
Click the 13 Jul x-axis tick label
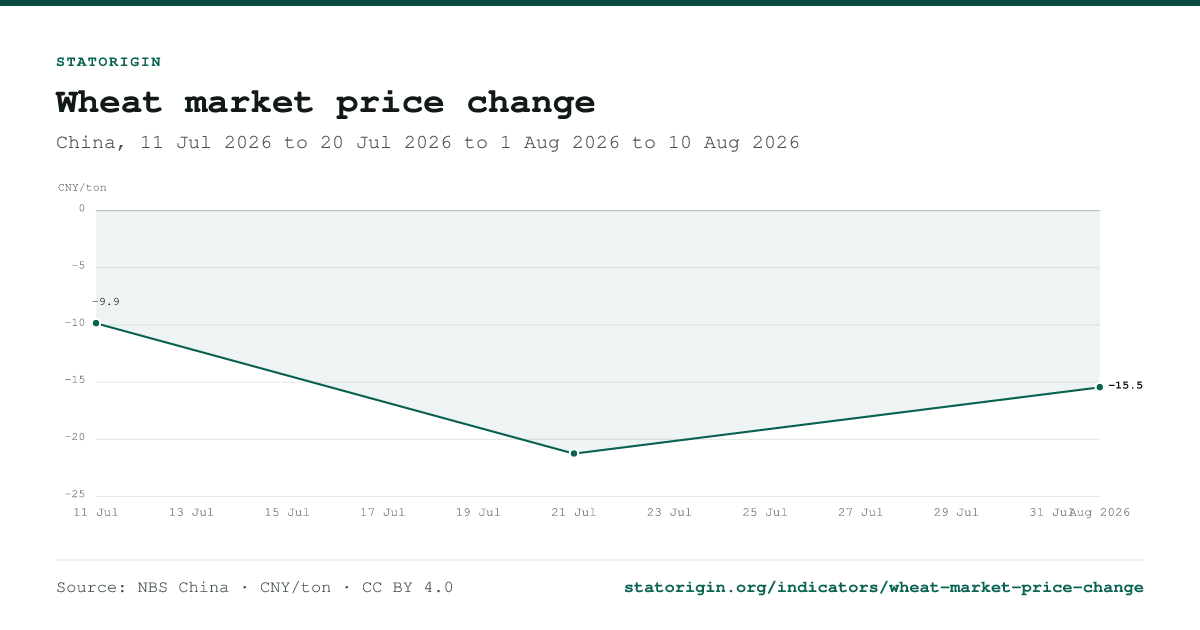click(x=191, y=512)
